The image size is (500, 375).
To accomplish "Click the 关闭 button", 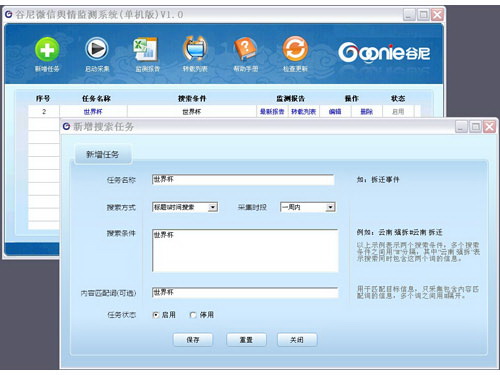I will tap(297, 340).
